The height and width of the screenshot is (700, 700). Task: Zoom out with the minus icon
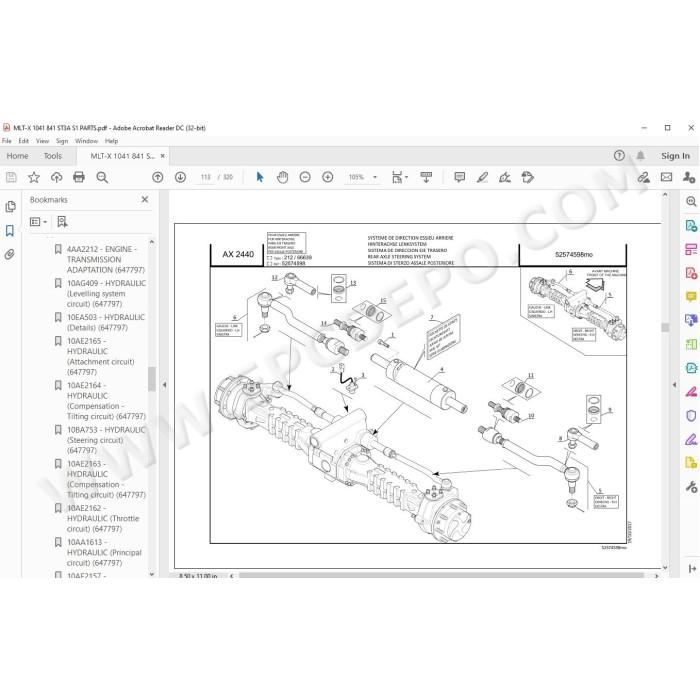click(x=305, y=177)
